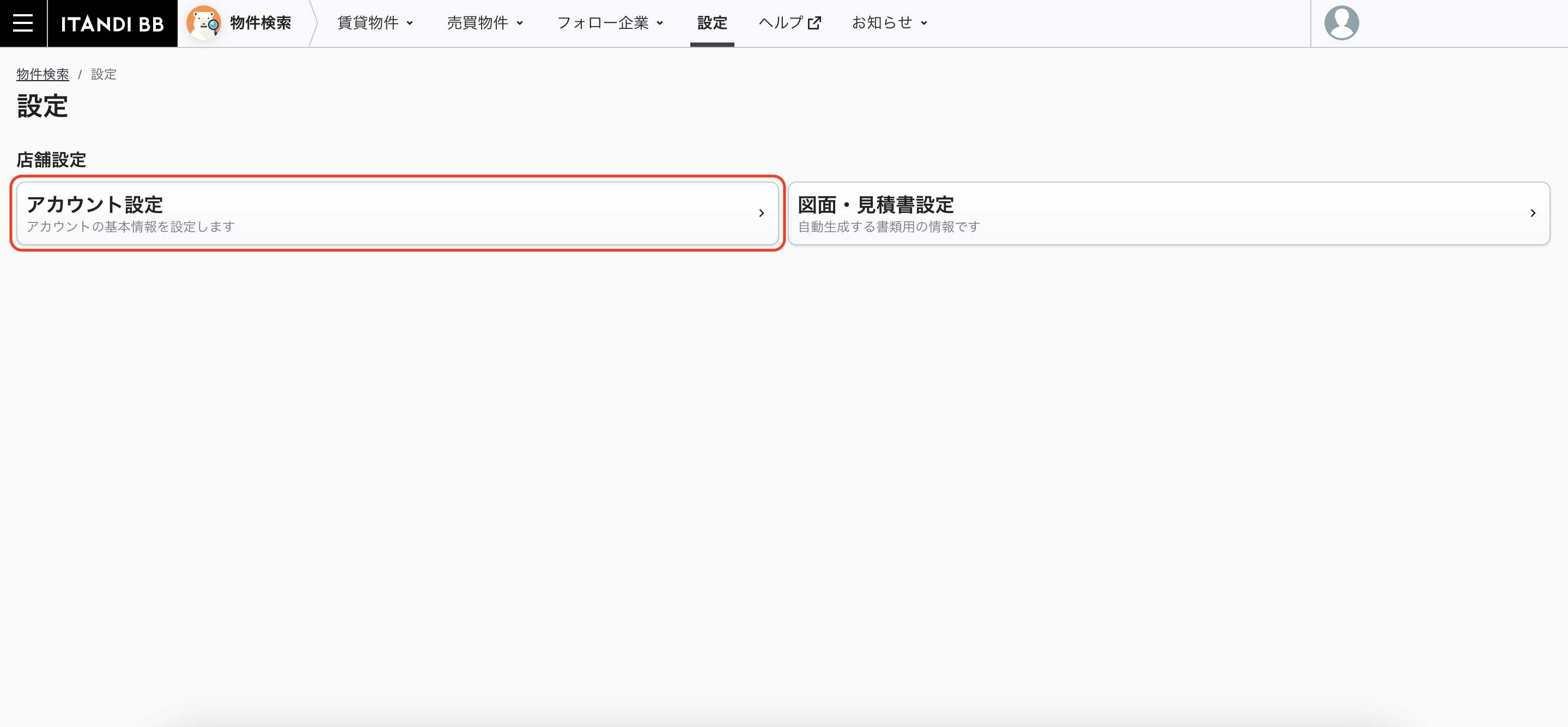
Task: Click the chevron on 図面・見積書設定 card
Action: (1532, 213)
